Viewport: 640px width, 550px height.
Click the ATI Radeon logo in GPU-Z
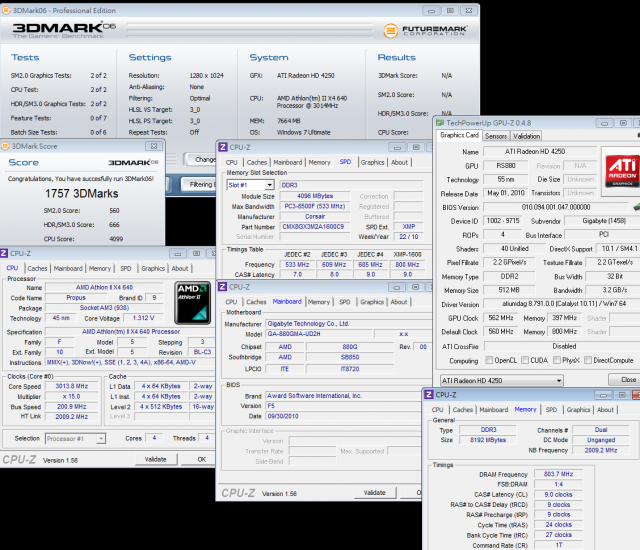tap(622, 170)
